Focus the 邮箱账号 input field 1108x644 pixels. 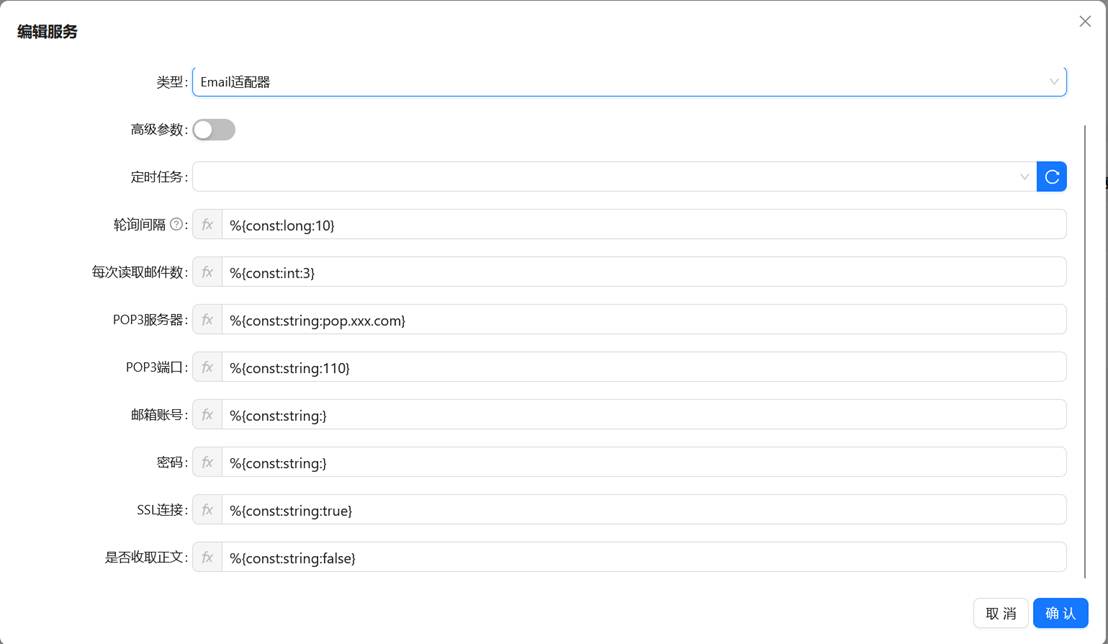tap(643, 415)
